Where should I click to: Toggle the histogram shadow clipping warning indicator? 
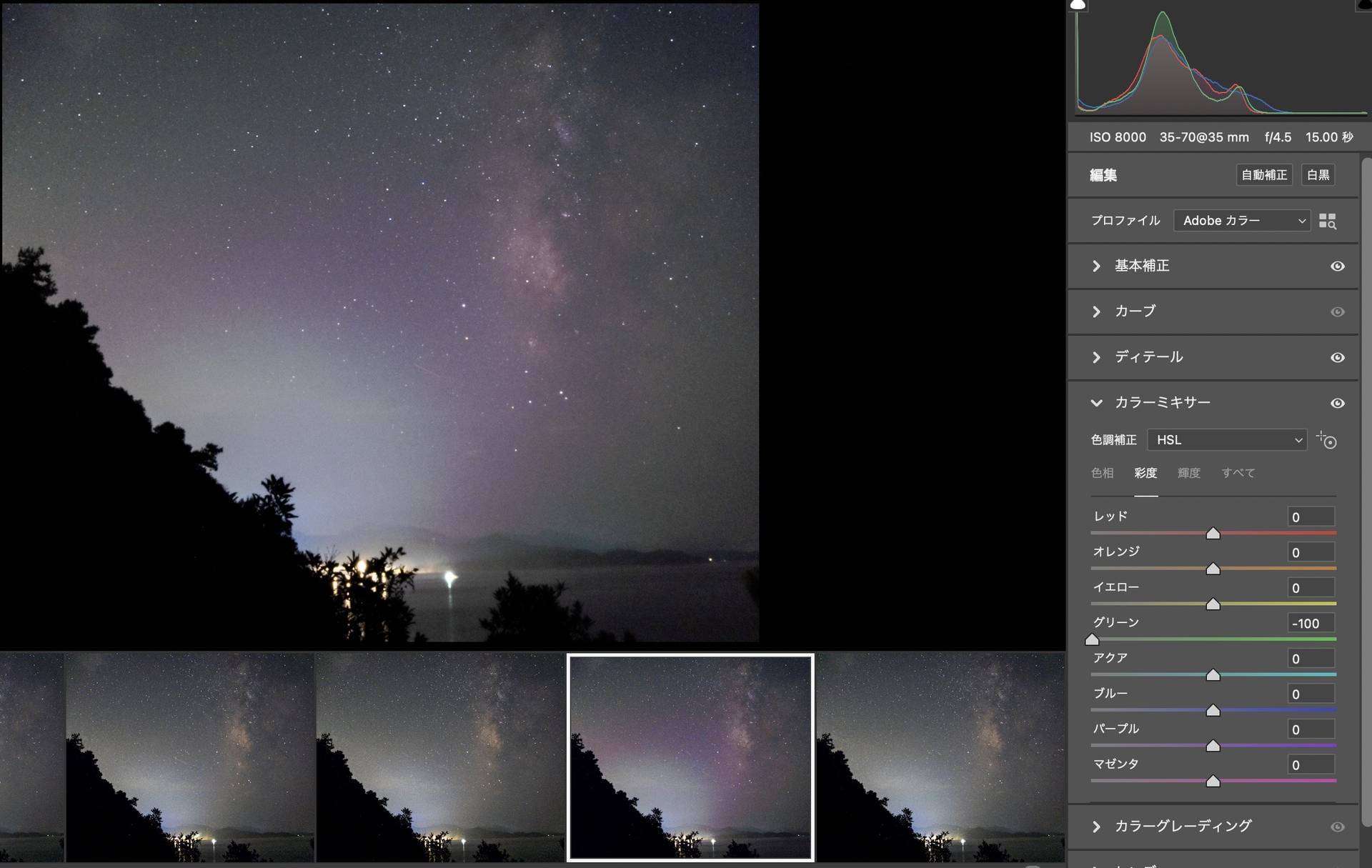click(1078, 5)
